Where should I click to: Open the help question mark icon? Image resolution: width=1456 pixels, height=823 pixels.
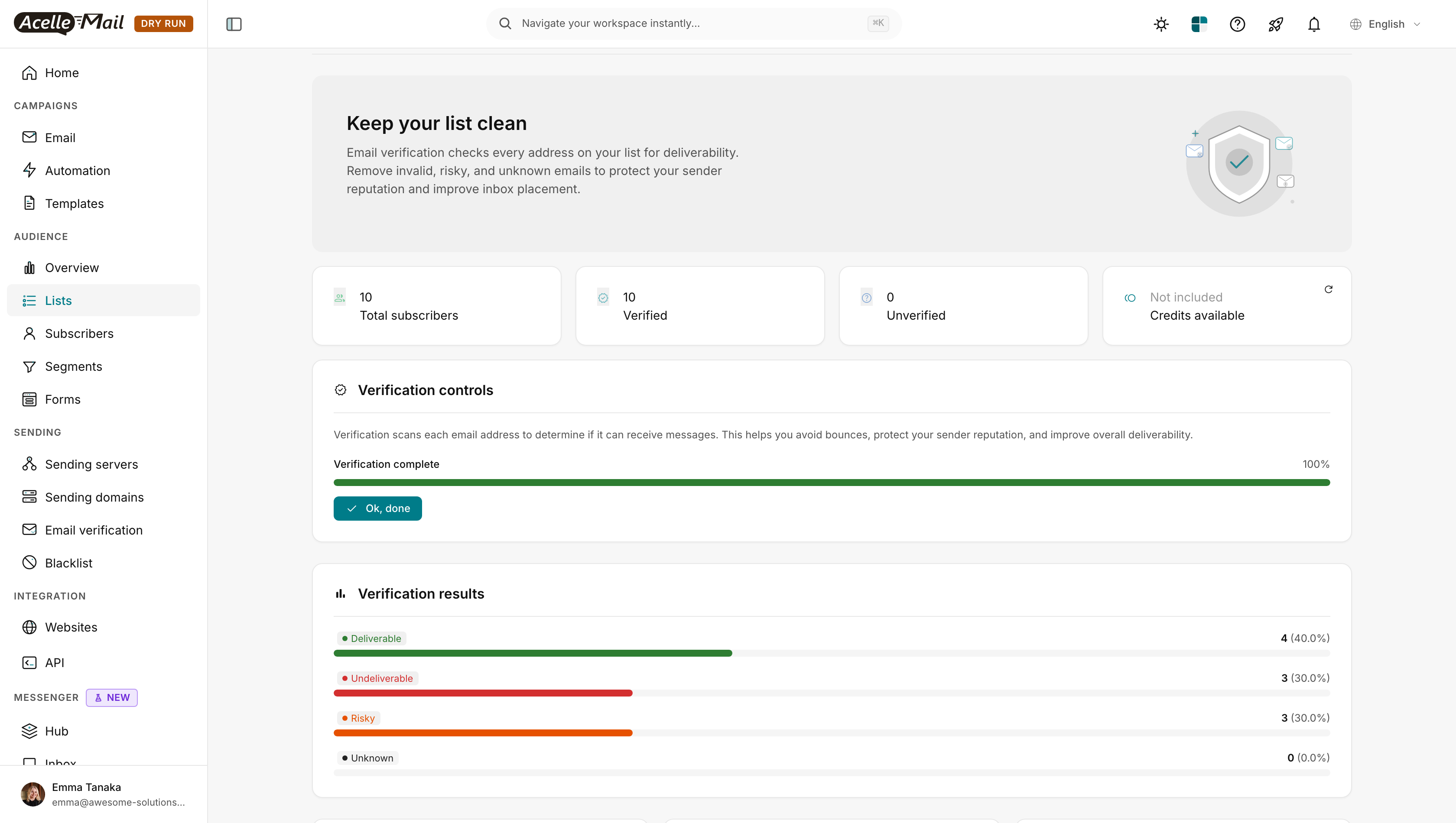1237,24
